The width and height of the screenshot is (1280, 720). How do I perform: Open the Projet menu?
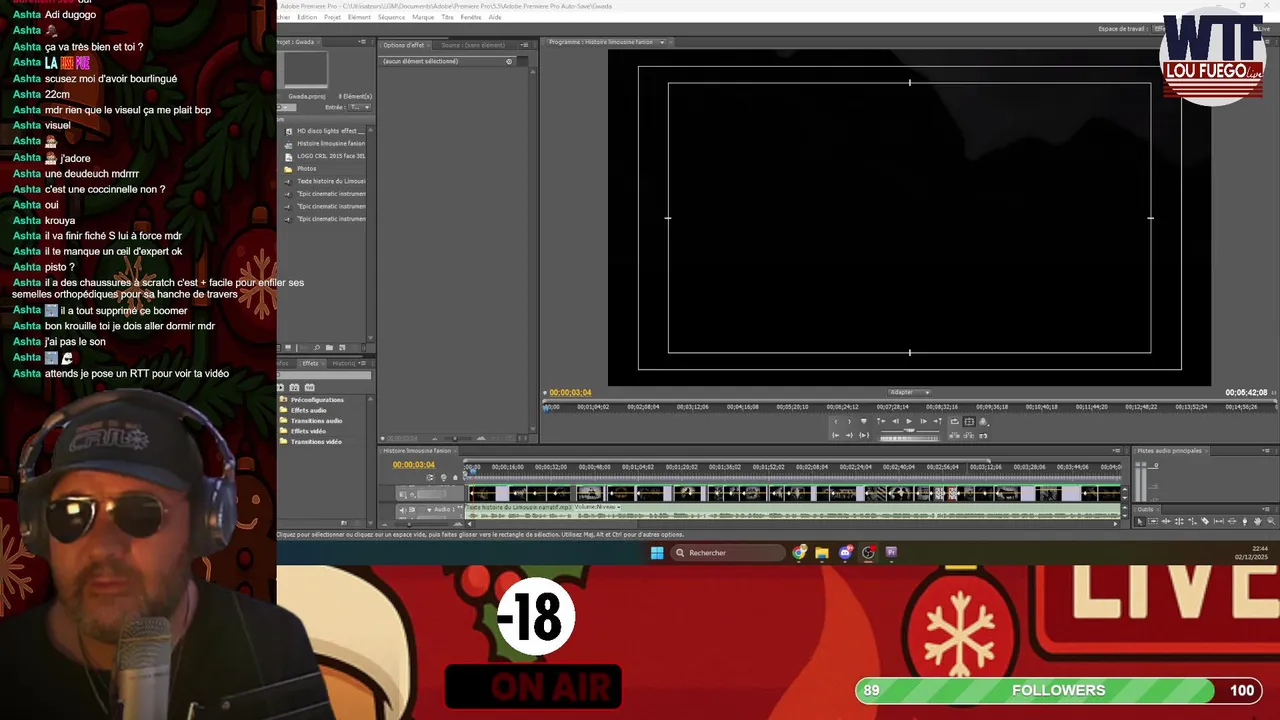click(x=332, y=17)
